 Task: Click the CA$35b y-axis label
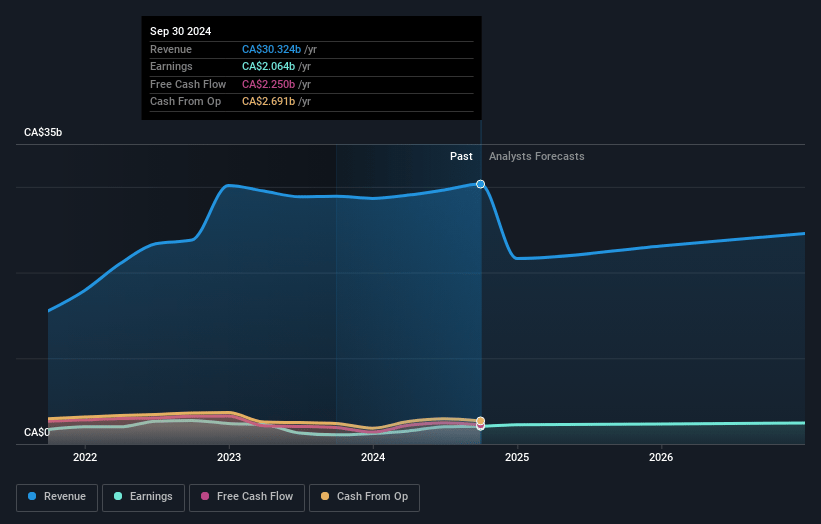43,132
